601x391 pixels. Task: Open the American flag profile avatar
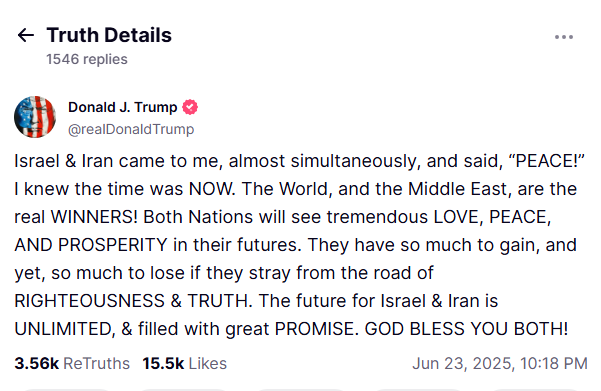tap(35, 117)
